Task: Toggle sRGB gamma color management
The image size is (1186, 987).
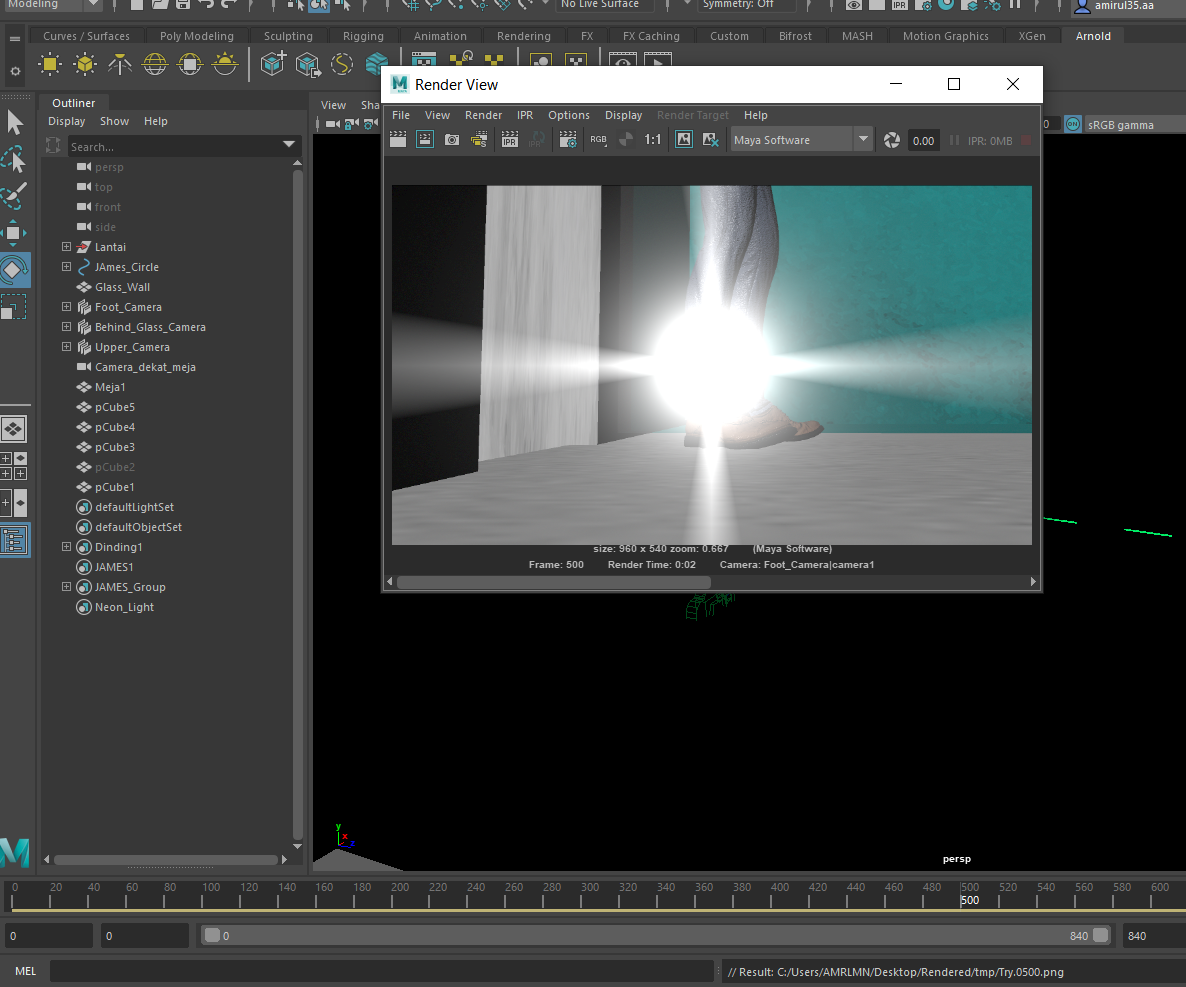Action: tap(1072, 124)
